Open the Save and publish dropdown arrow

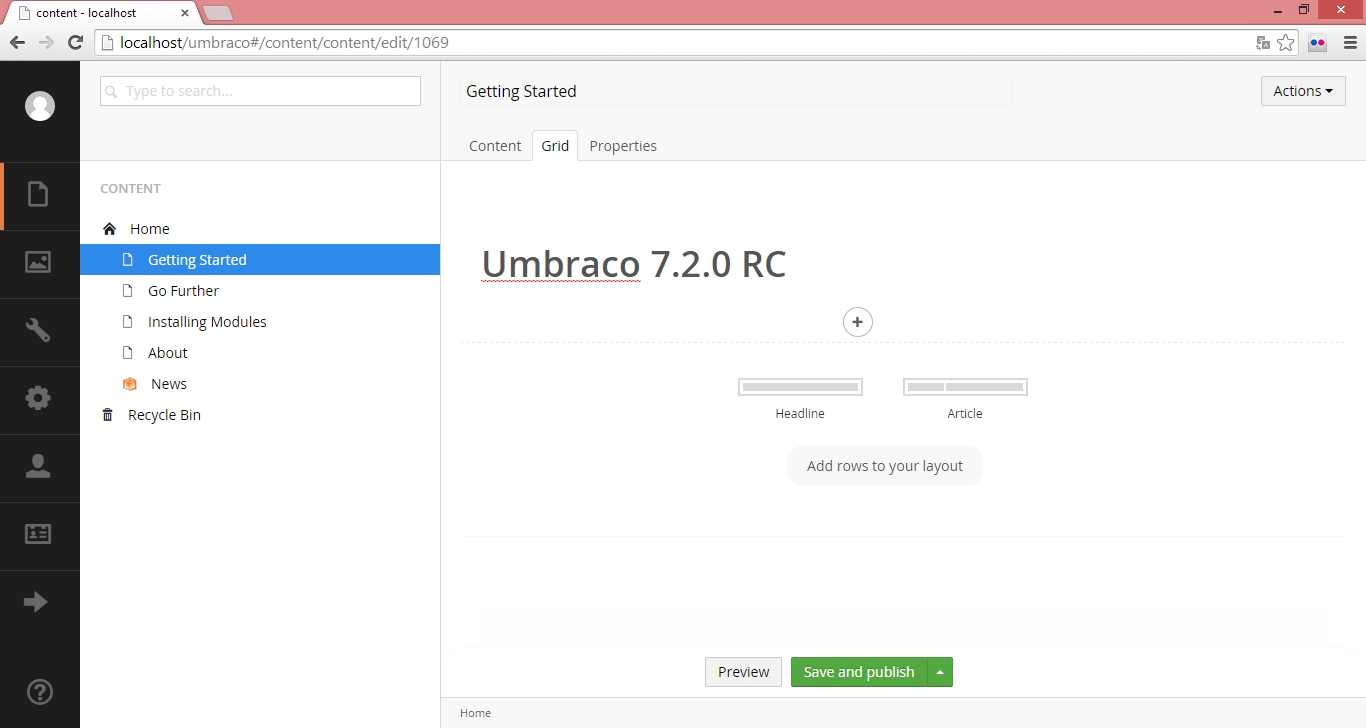click(x=940, y=672)
